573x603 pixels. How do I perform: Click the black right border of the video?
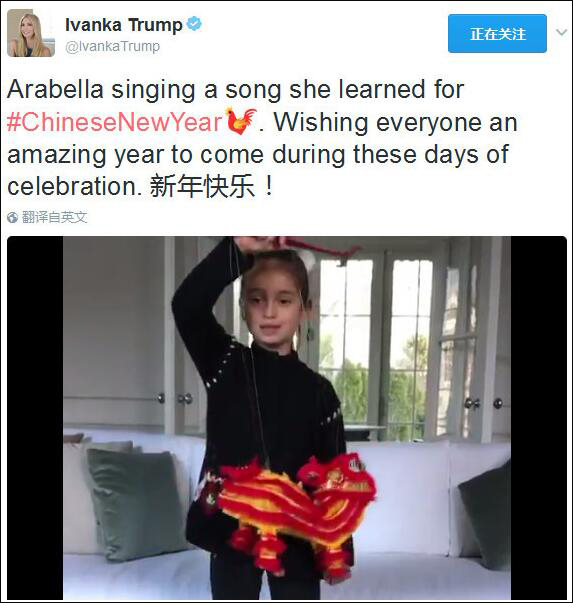click(x=539, y=418)
